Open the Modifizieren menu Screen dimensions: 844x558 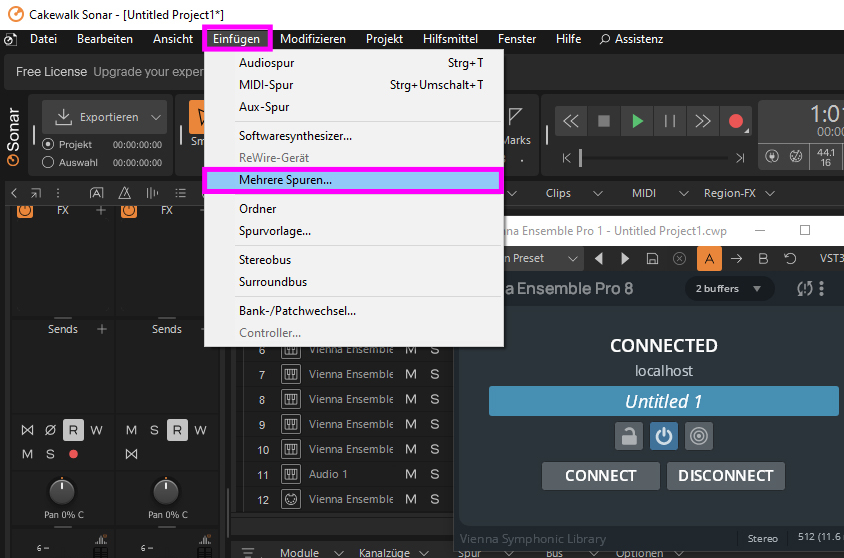pyautogui.click(x=313, y=39)
